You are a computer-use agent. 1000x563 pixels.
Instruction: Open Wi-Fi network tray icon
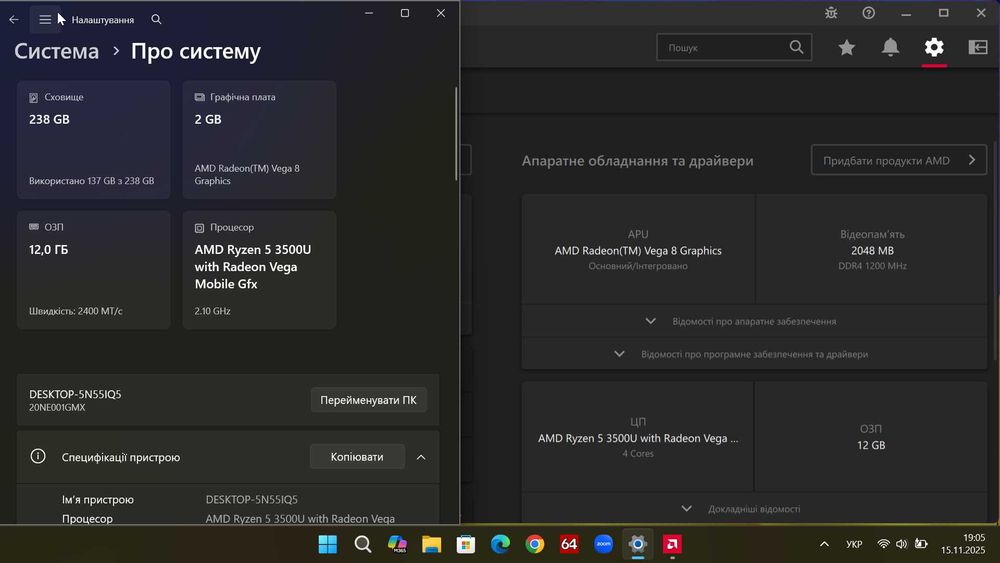pos(883,544)
